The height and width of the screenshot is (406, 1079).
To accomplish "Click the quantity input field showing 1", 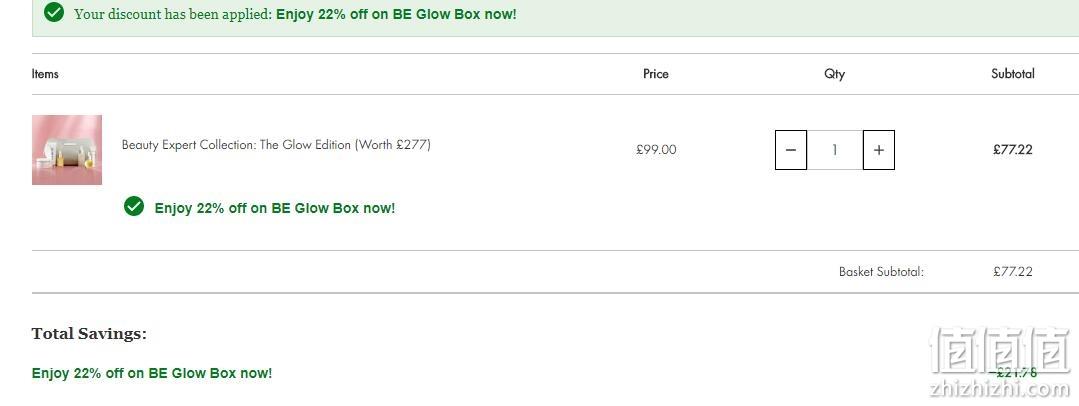I will 835,149.
